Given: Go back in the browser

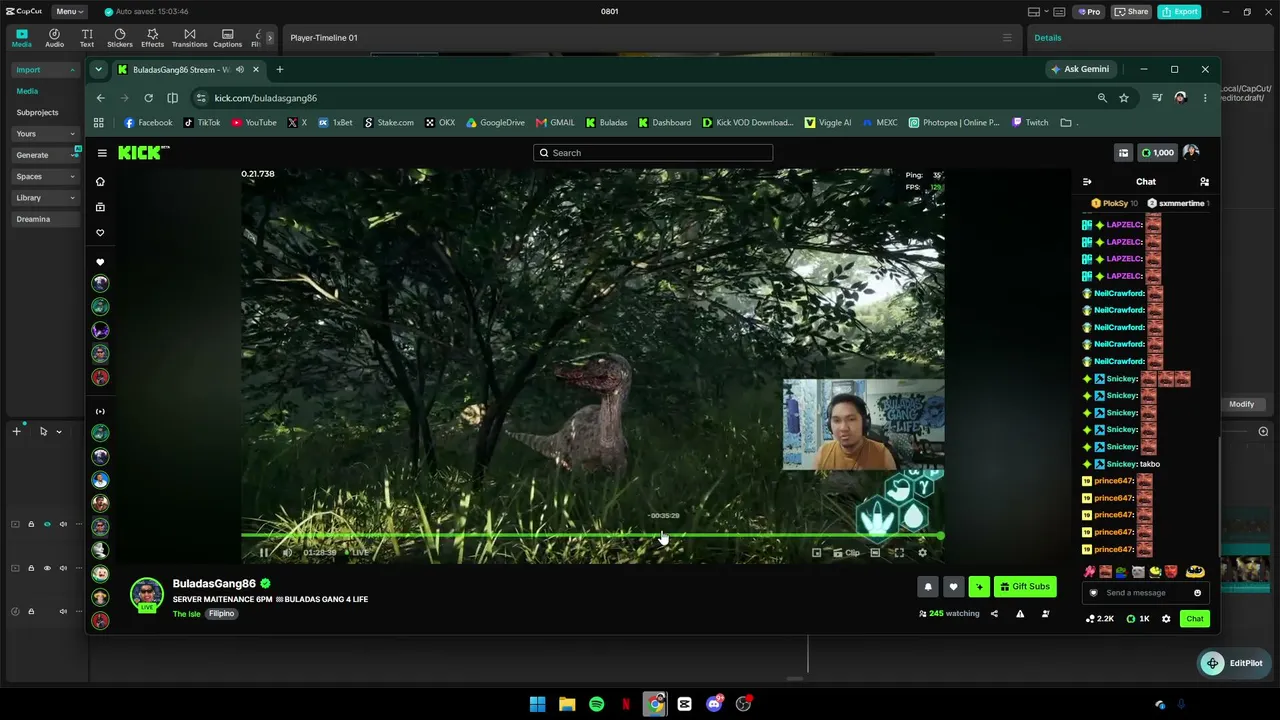Looking at the screenshot, I should click(x=100, y=98).
